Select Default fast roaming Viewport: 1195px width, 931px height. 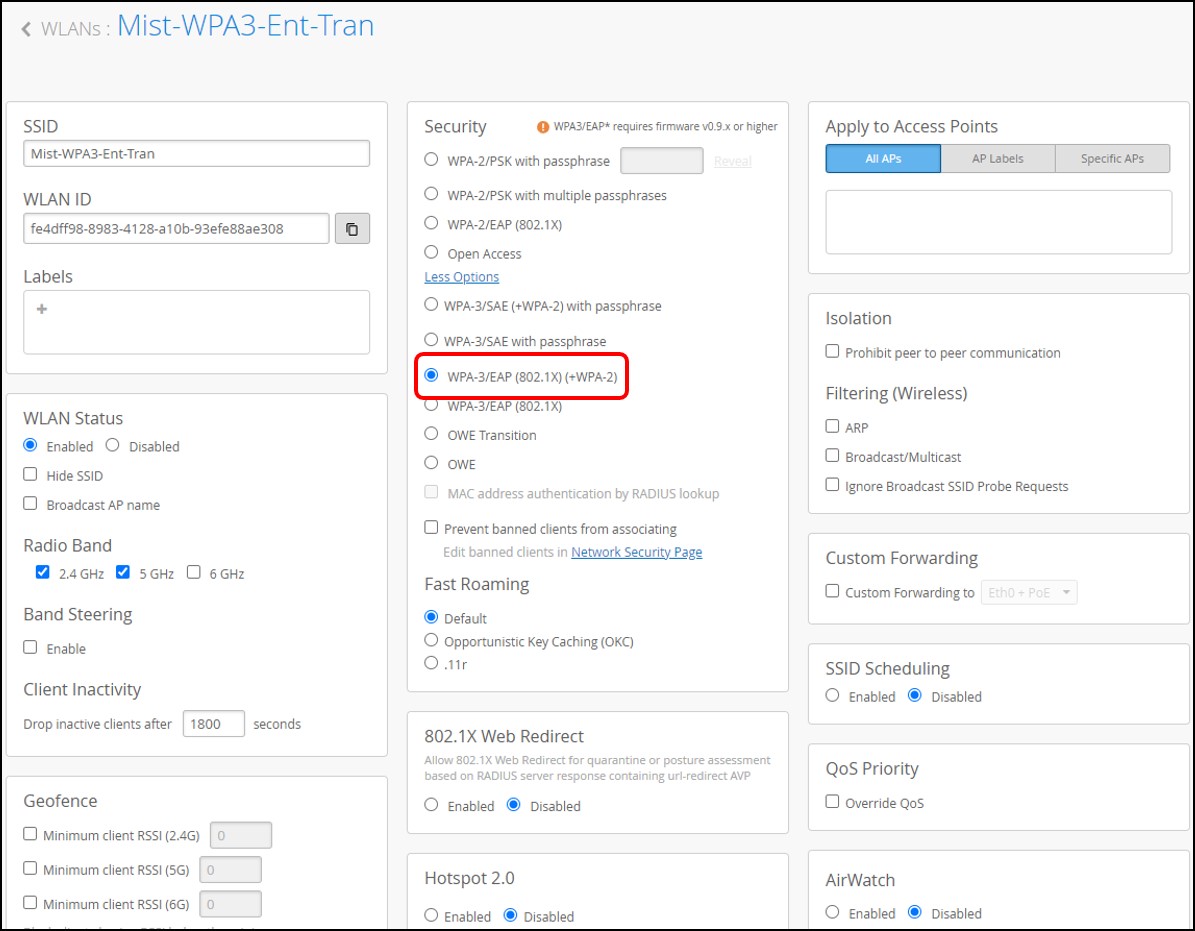coord(431,616)
